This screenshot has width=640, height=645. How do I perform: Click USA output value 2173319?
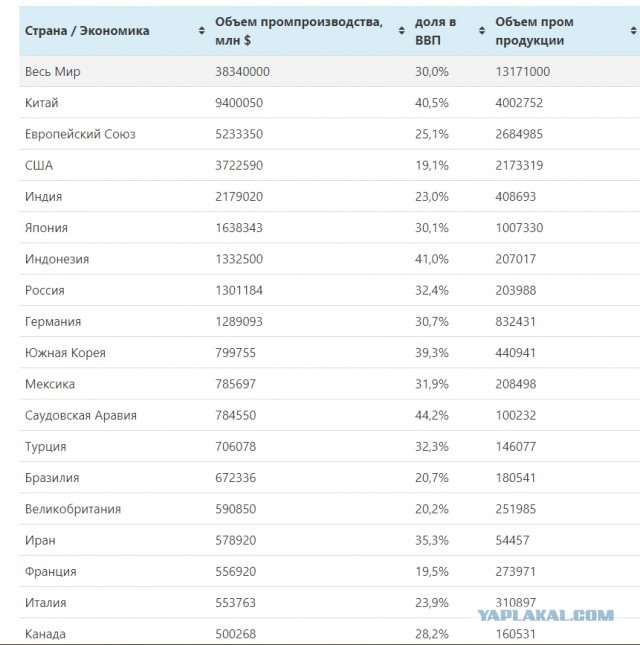pos(519,165)
